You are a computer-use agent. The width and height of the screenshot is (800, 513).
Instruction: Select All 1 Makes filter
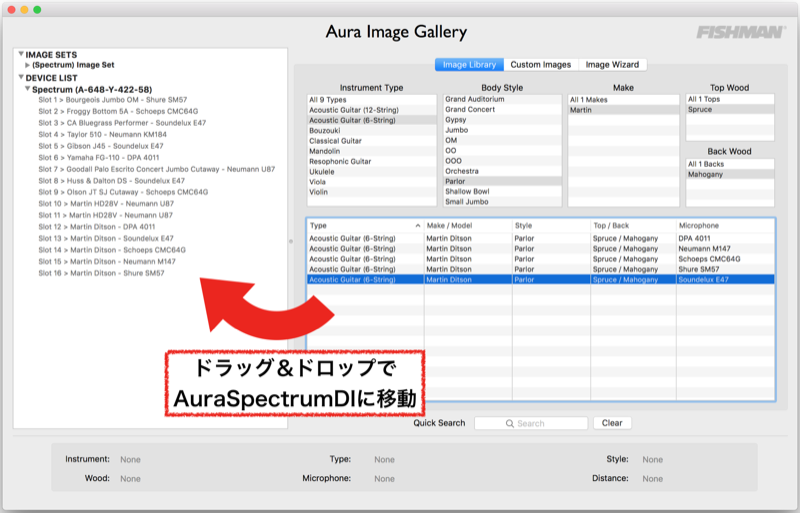(623, 100)
